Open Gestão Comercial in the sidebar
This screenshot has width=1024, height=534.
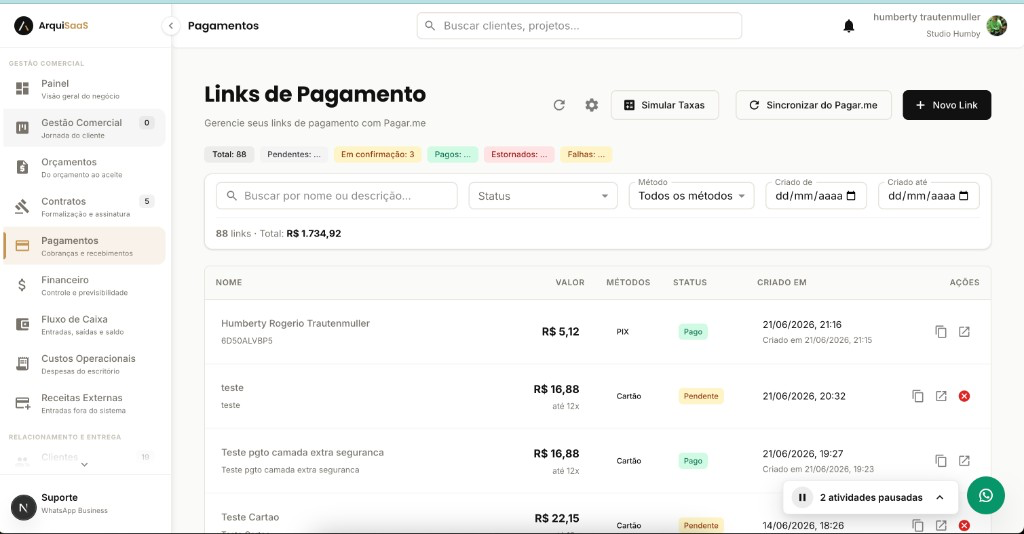[x=84, y=128]
